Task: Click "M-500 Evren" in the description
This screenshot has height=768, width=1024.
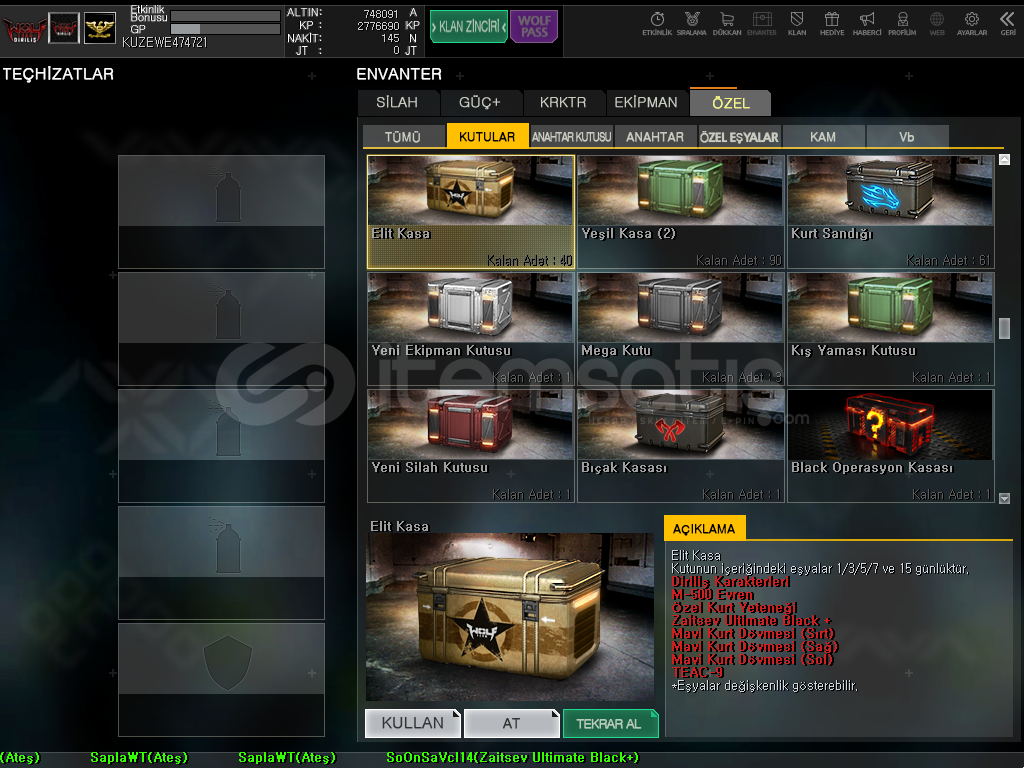Action: 712,594
